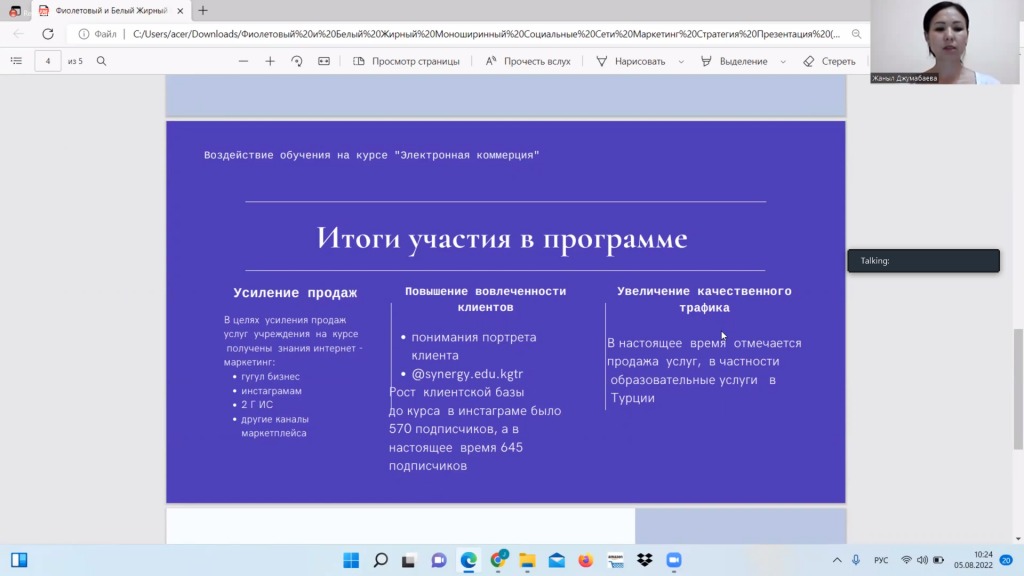This screenshot has width=1024, height=576.
Task: Open the volume tray icon
Action: [922, 560]
